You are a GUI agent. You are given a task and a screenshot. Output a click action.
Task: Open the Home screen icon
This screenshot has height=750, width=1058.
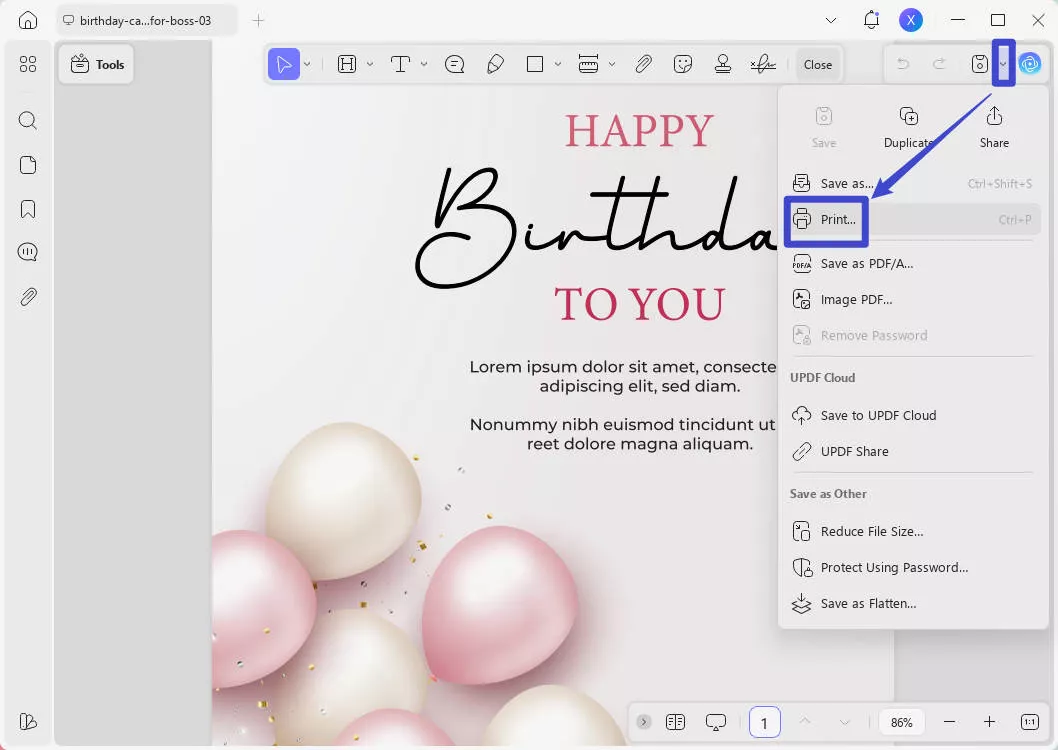(x=28, y=20)
